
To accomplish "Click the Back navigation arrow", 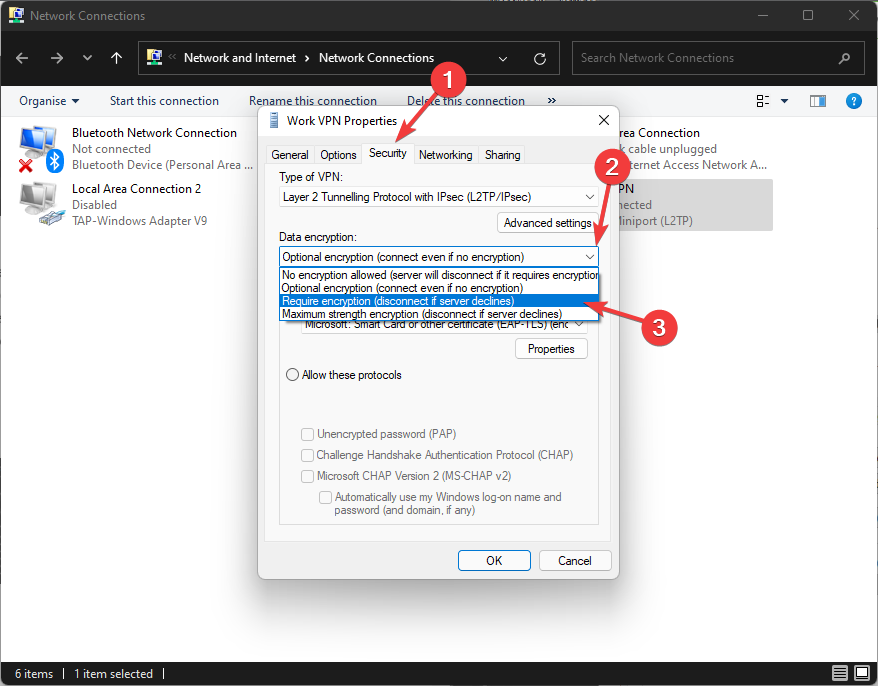I will [x=24, y=58].
